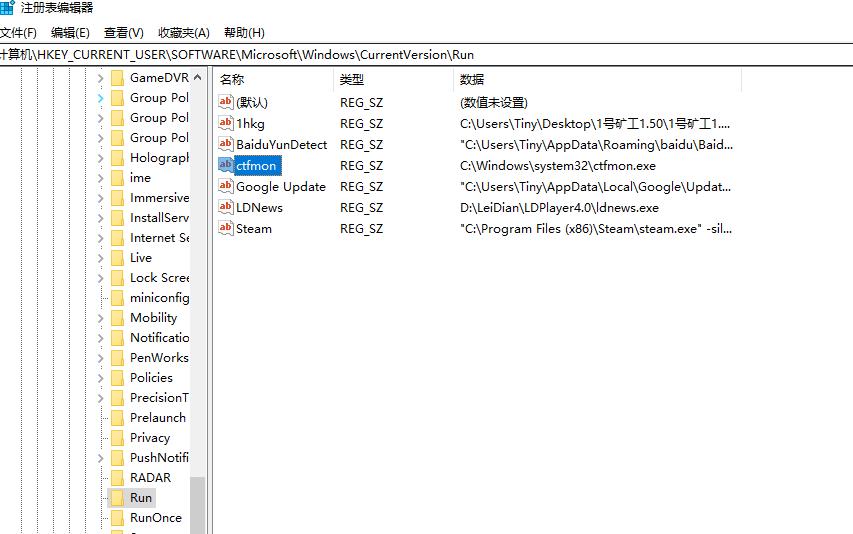
Task: Click the steam.exe path data cell
Action: pos(596,229)
